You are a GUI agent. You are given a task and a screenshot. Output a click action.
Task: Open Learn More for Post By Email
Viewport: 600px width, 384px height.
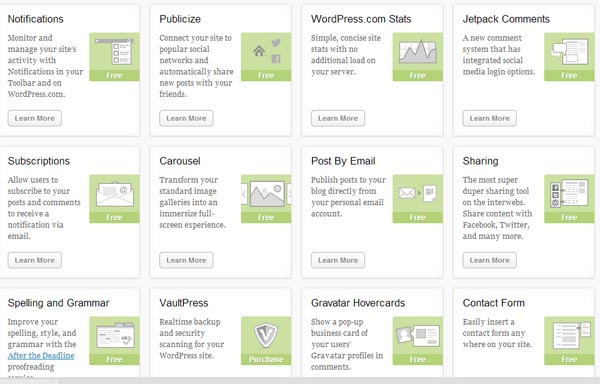338,260
